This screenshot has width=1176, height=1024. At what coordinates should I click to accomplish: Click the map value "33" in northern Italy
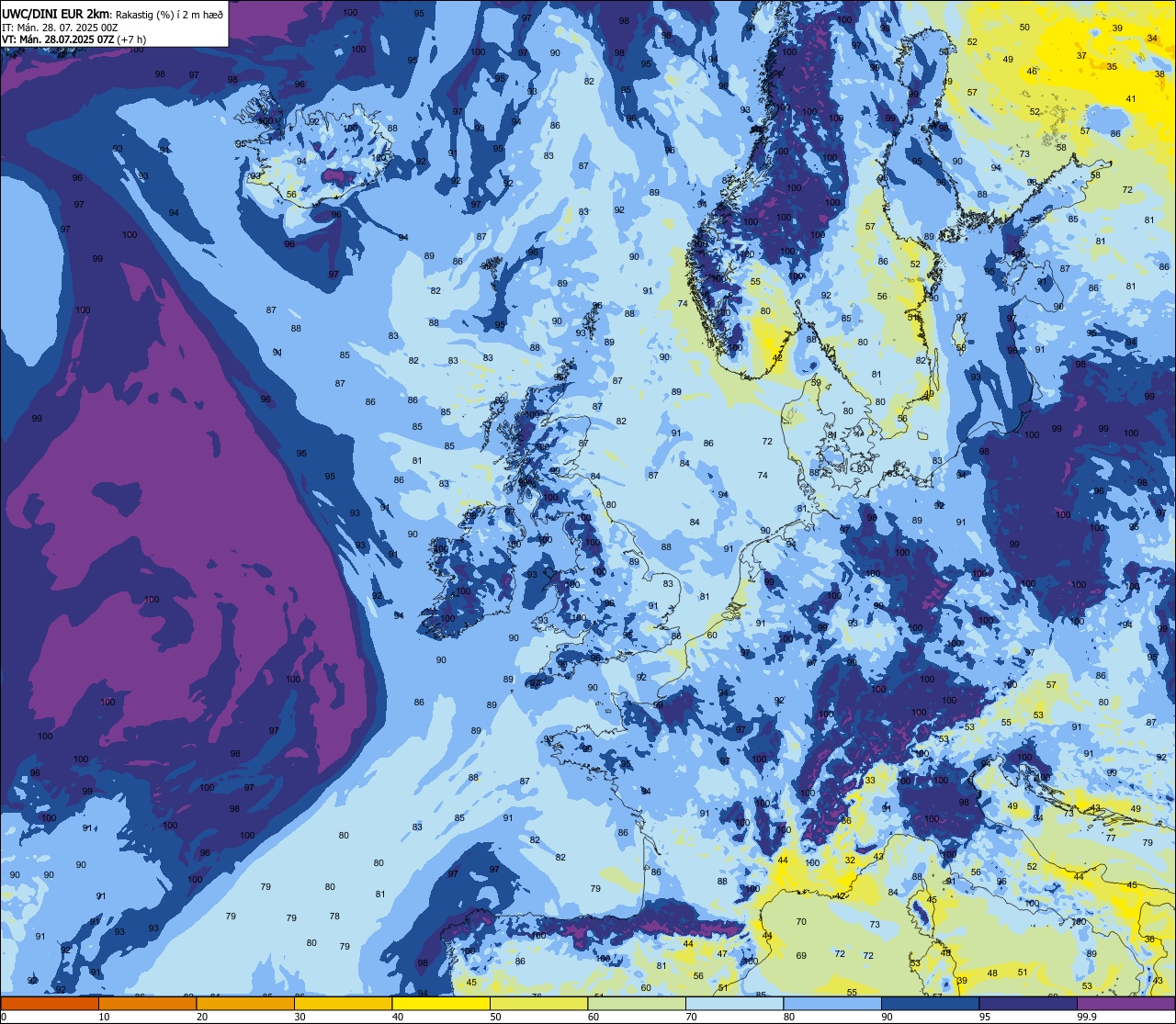click(869, 780)
